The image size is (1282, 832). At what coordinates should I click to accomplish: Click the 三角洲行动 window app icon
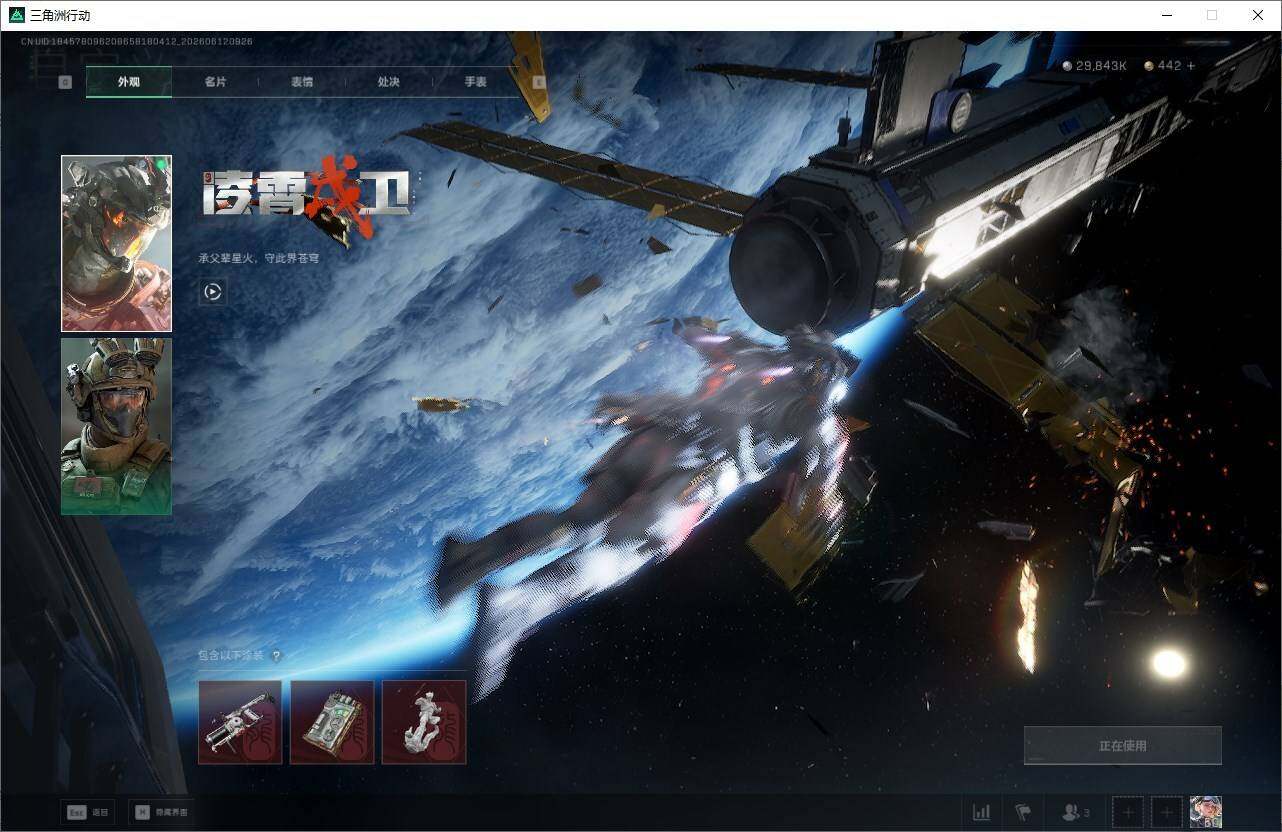pyautogui.click(x=17, y=15)
